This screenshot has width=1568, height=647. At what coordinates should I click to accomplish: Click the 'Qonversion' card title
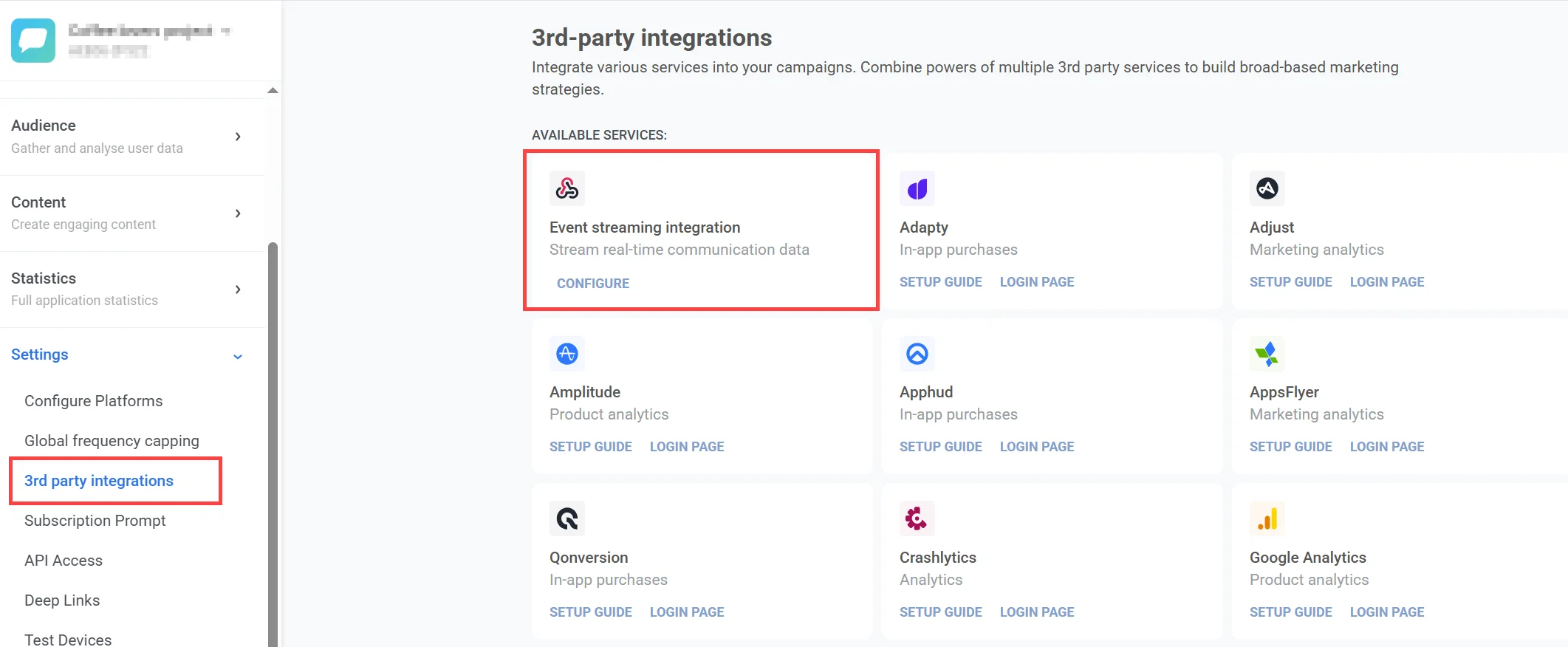(589, 558)
